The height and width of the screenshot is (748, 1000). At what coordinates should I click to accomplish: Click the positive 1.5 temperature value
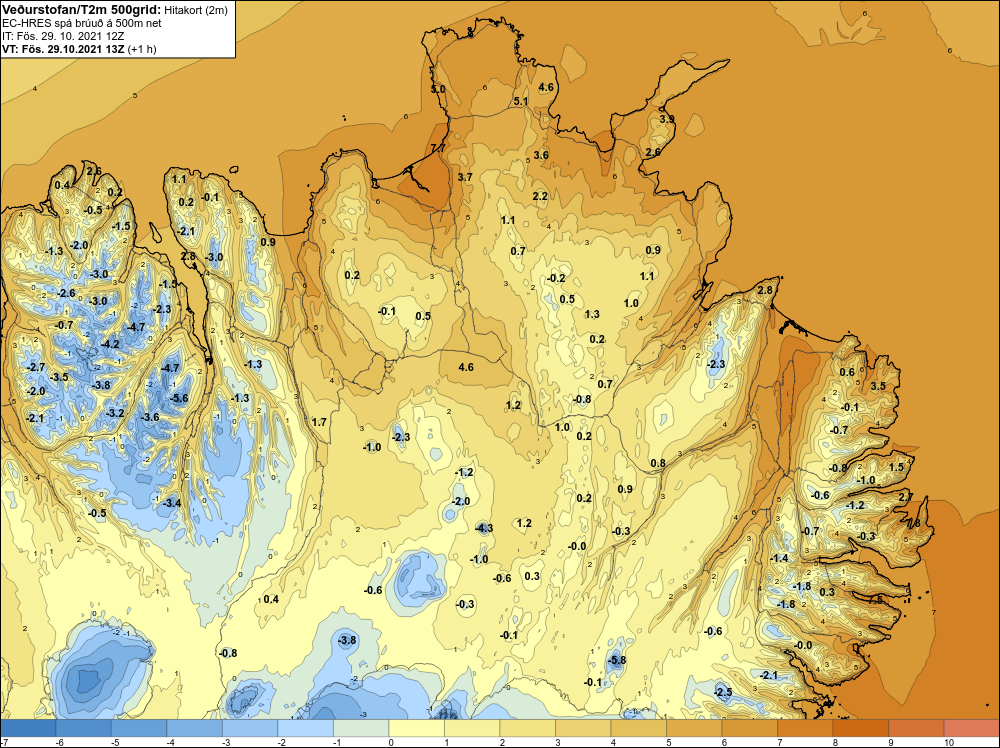coord(896,467)
